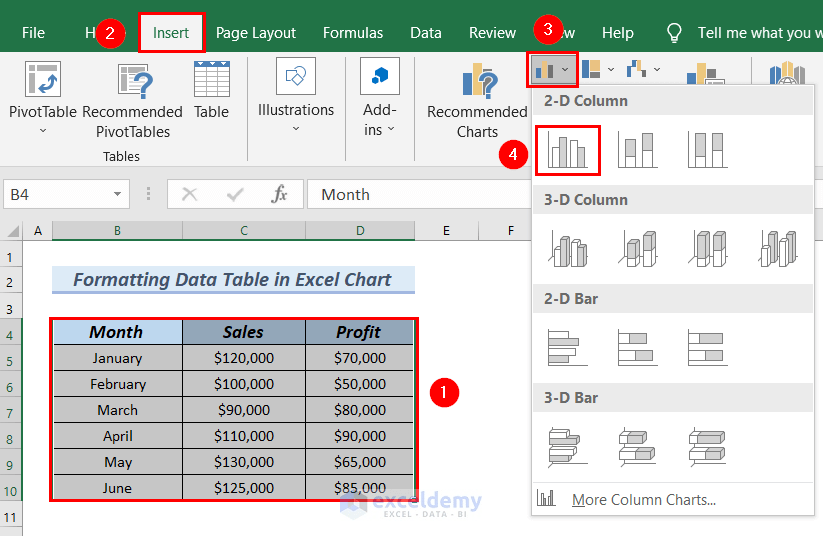Select the January cell
This screenshot has height=536, width=823.
[x=117, y=358]
